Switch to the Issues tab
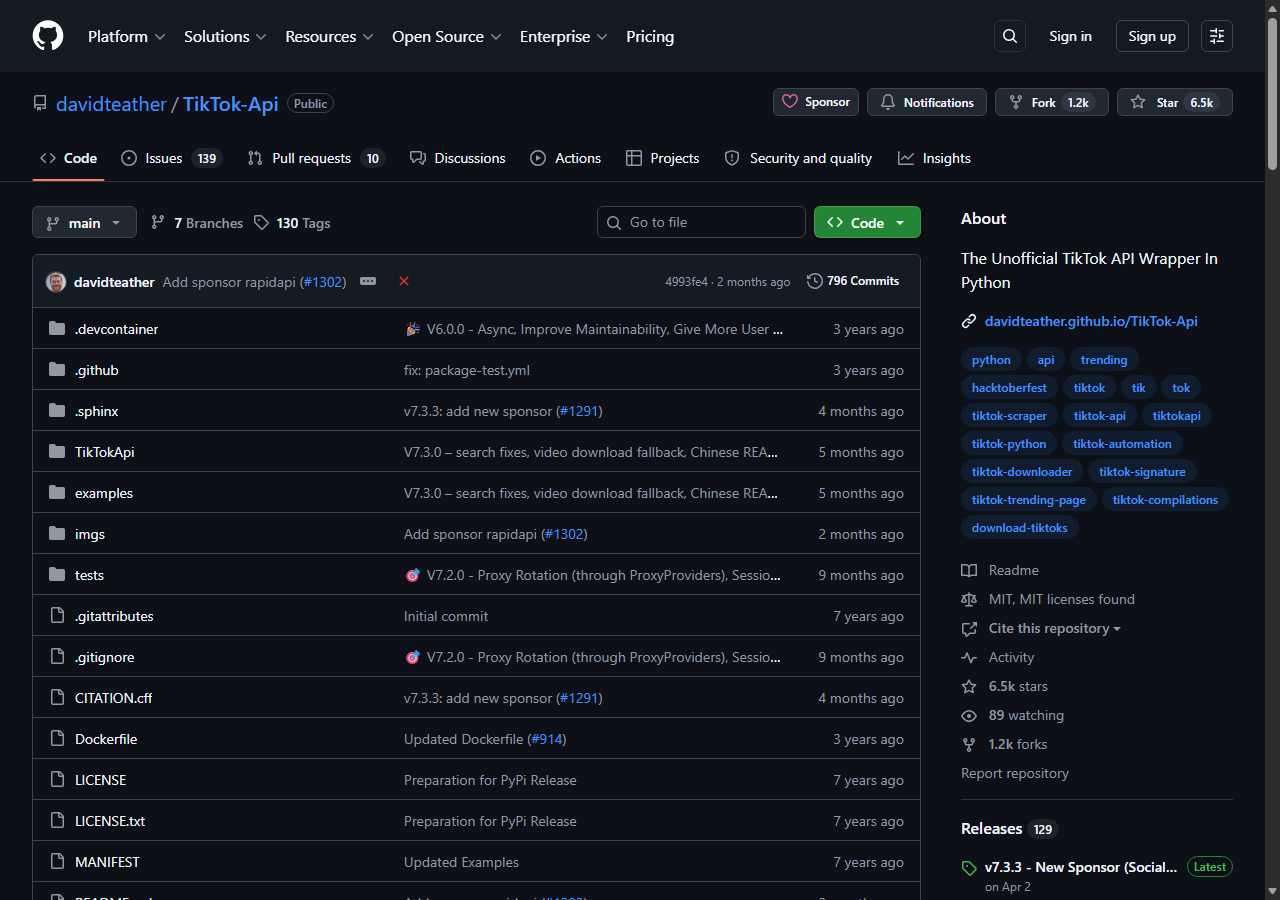 pos(170,158)
